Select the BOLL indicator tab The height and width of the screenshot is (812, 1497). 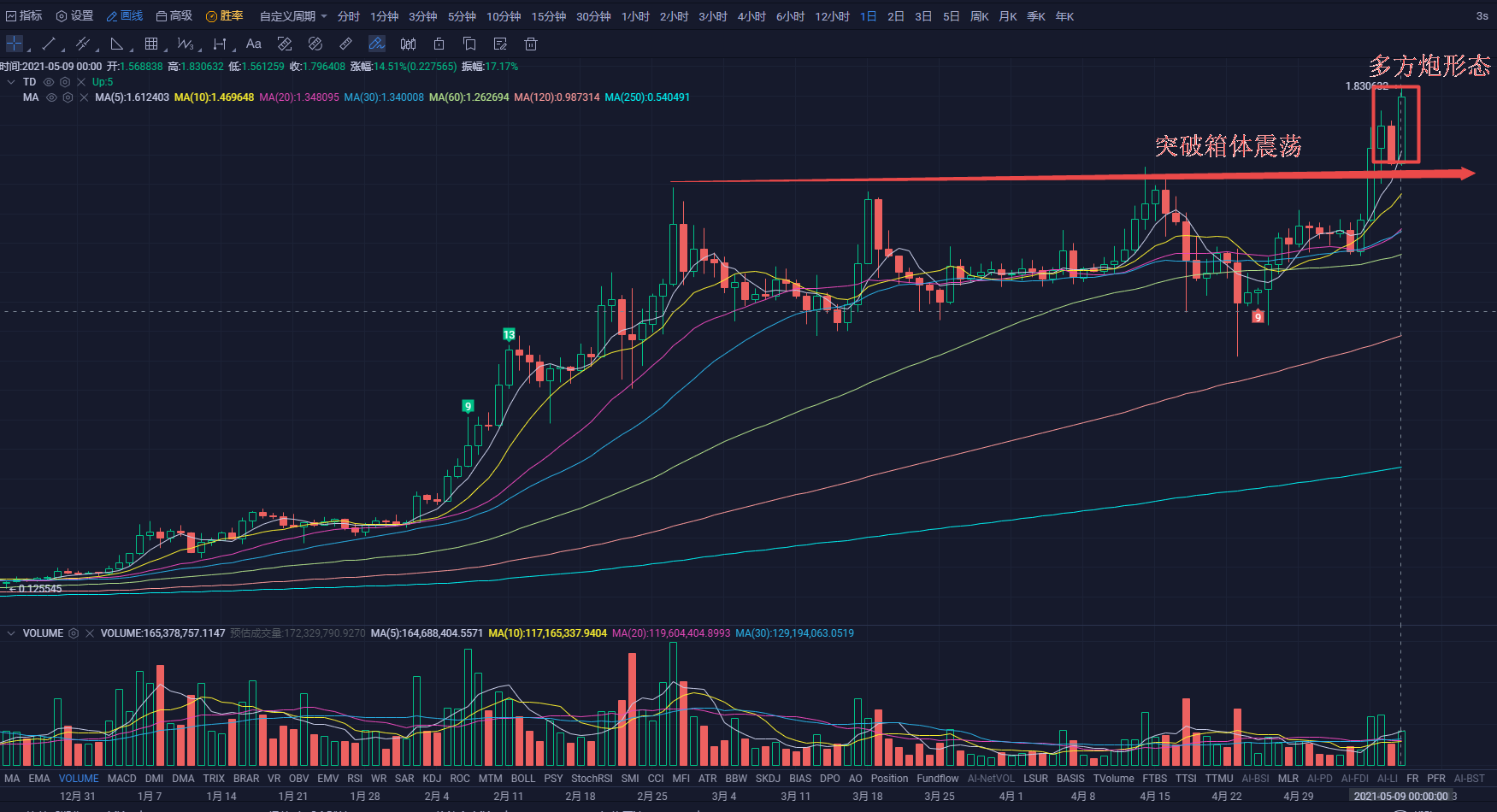click(523, 779)
